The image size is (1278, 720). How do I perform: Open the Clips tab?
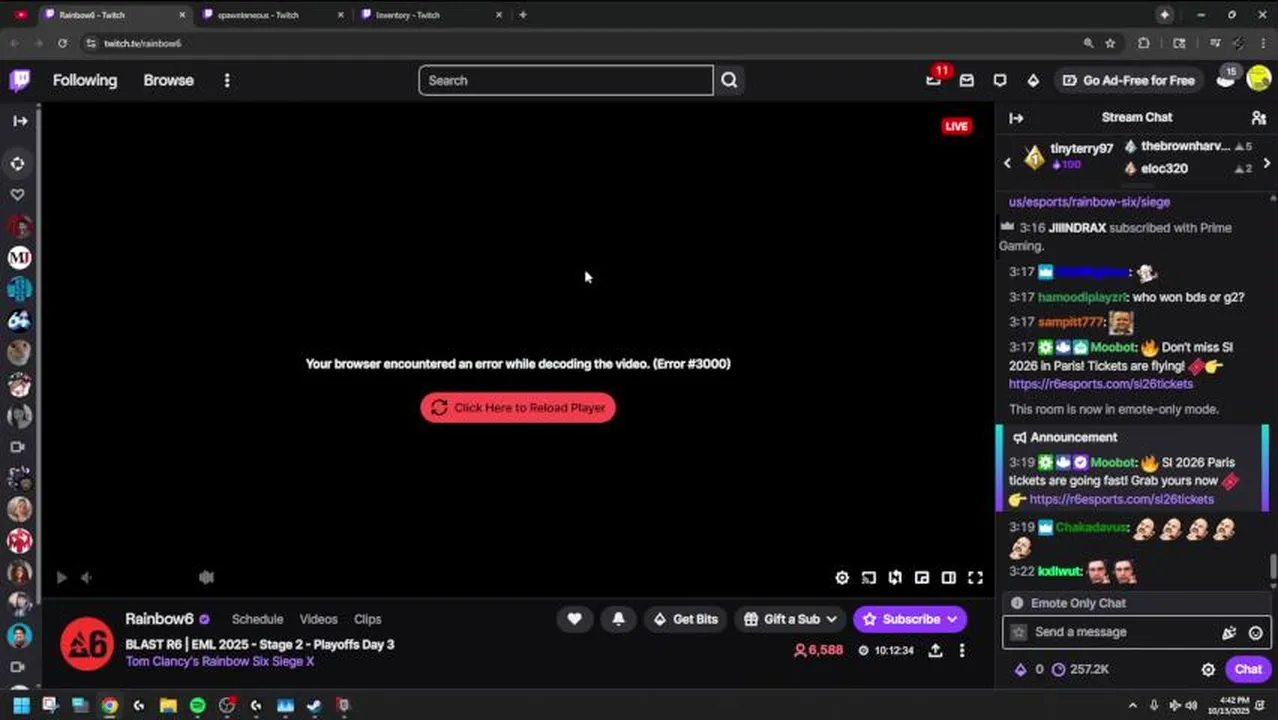[367, 619]
